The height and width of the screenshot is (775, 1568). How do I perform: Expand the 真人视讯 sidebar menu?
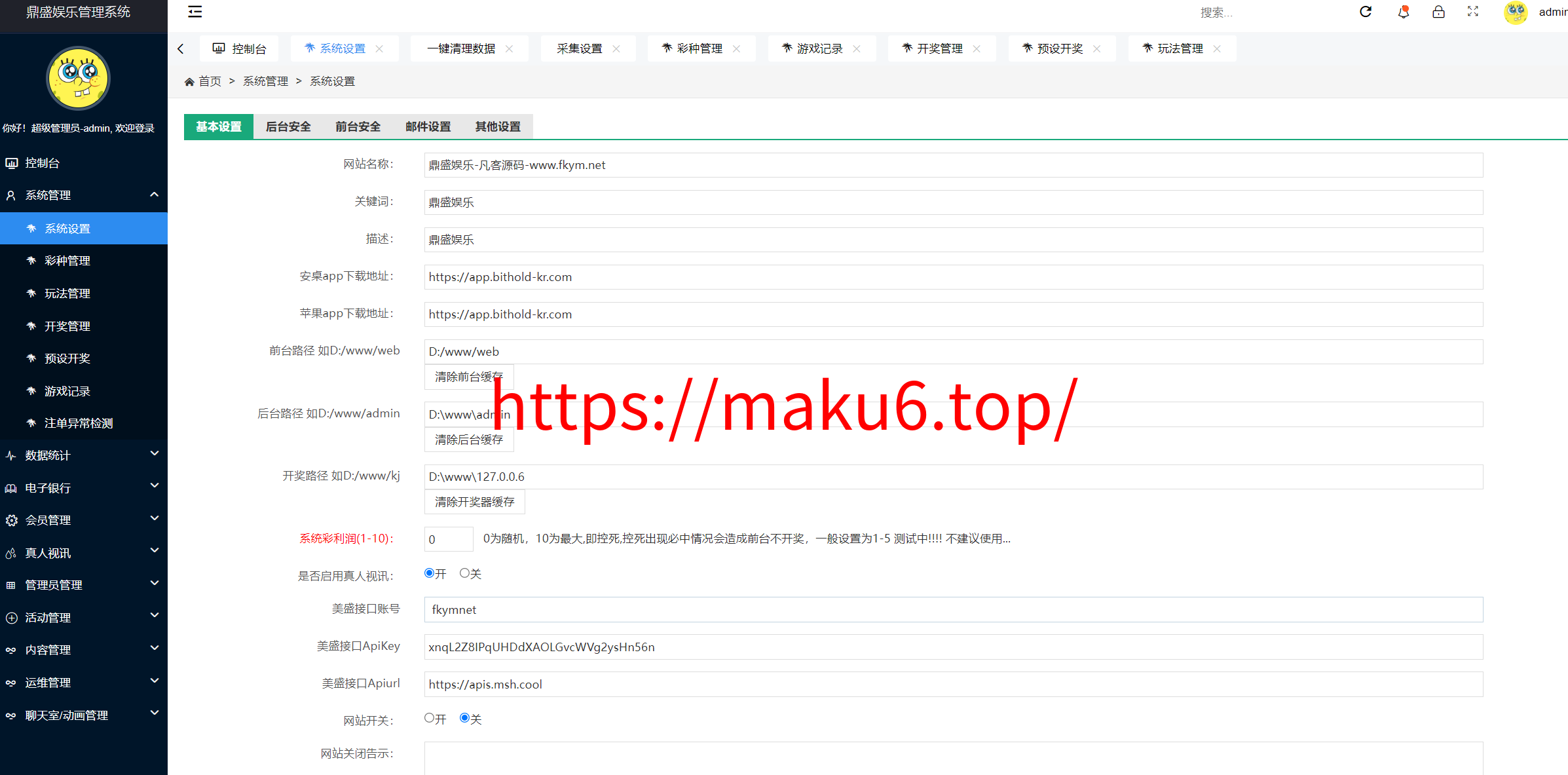(84, 553)
